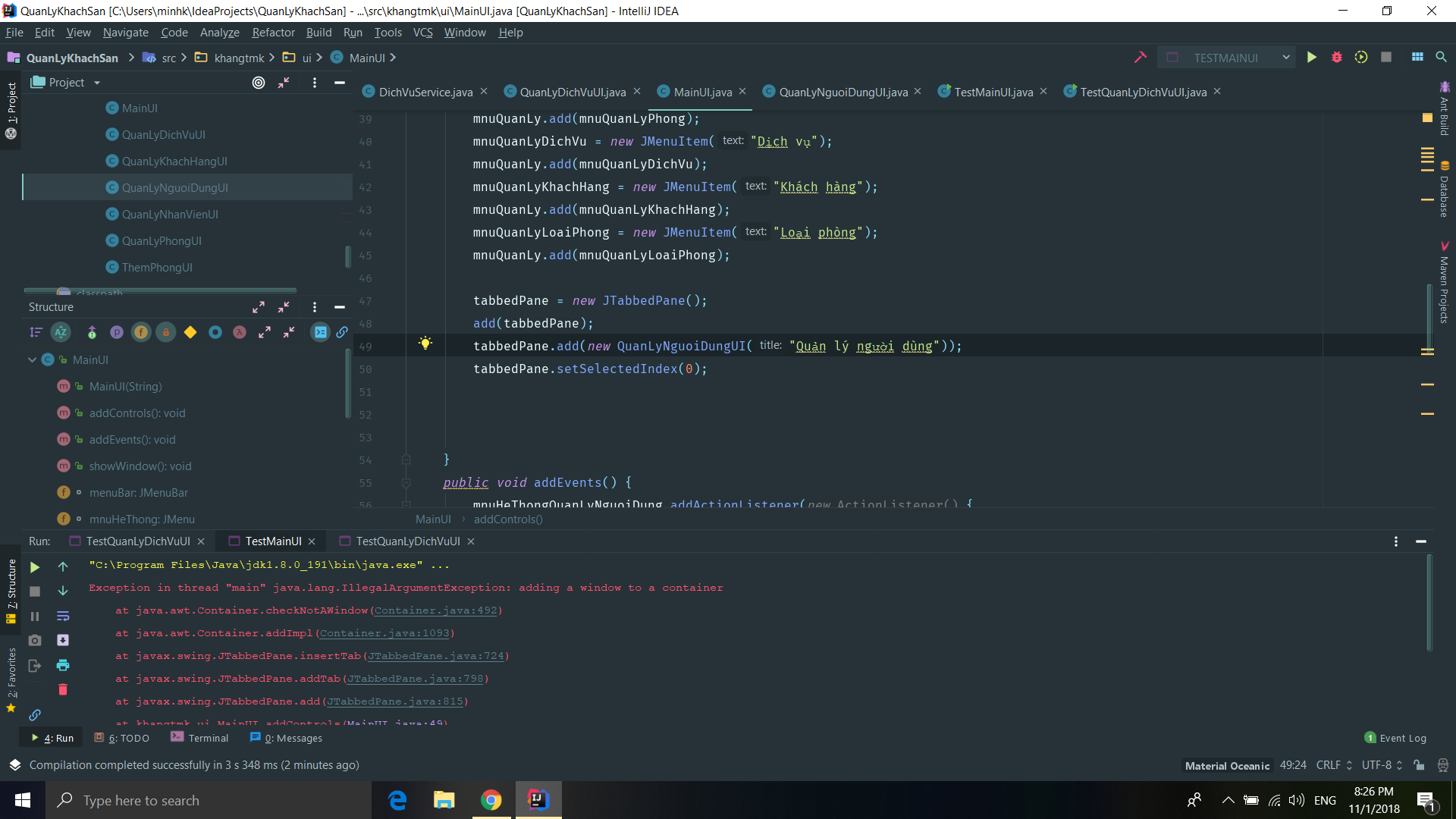This screenshot has width=1456, height=819.
Task: Click the Dump Threads camera icon
Action: (35, 641)
